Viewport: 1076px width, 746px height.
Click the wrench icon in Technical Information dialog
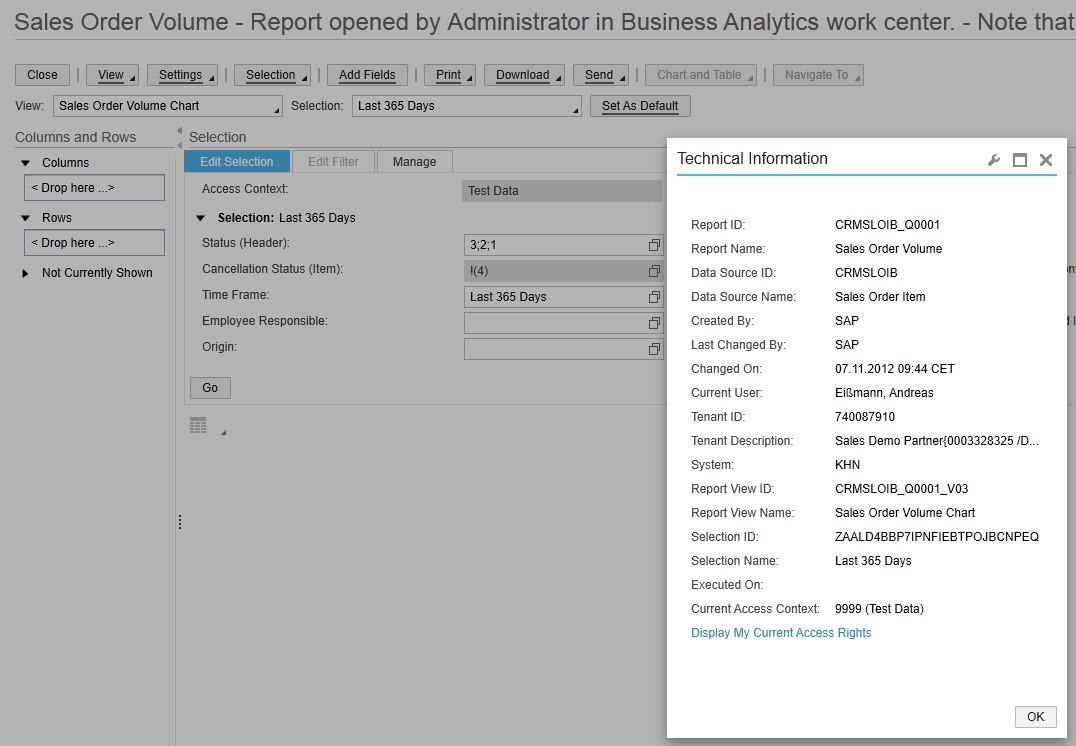click(x=993, y=160)
